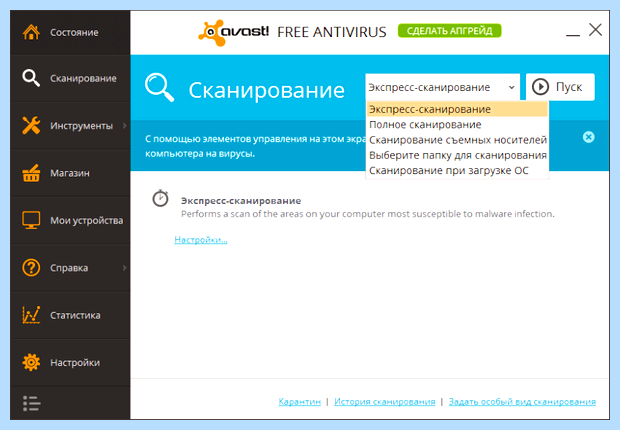Open the Статистика chart icon
This screenshot has height=430, width=620.
[31, 315]
